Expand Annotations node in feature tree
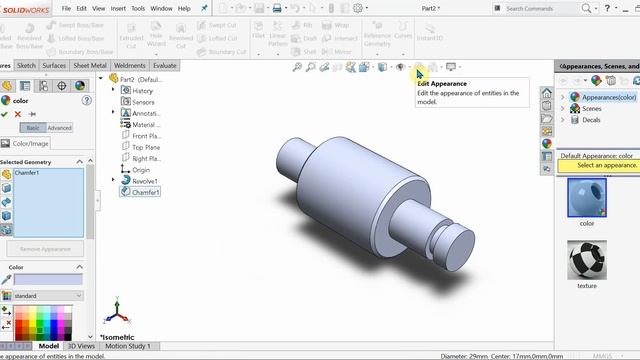 coord(113,111)
